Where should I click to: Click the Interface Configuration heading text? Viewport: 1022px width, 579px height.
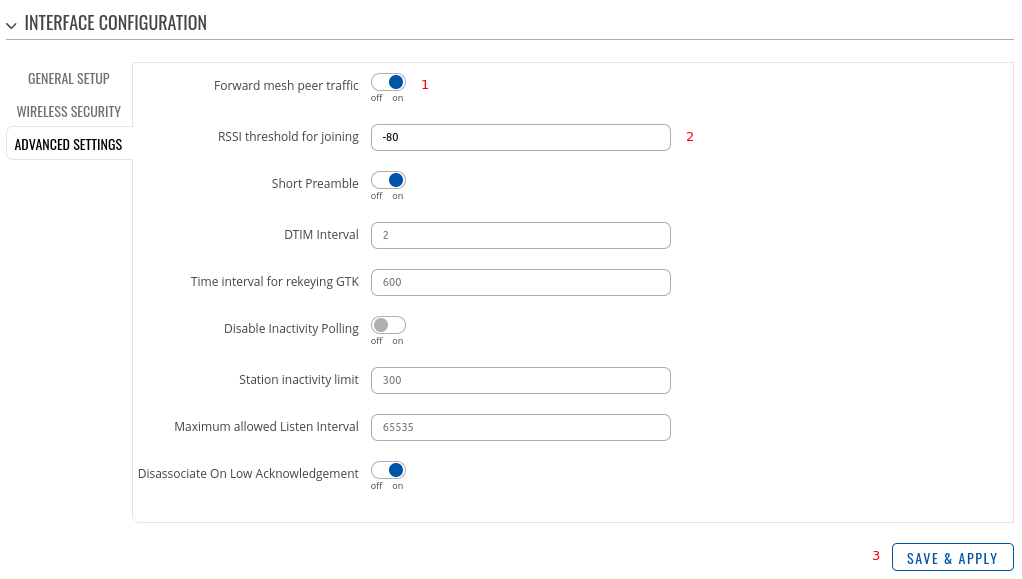115,23
